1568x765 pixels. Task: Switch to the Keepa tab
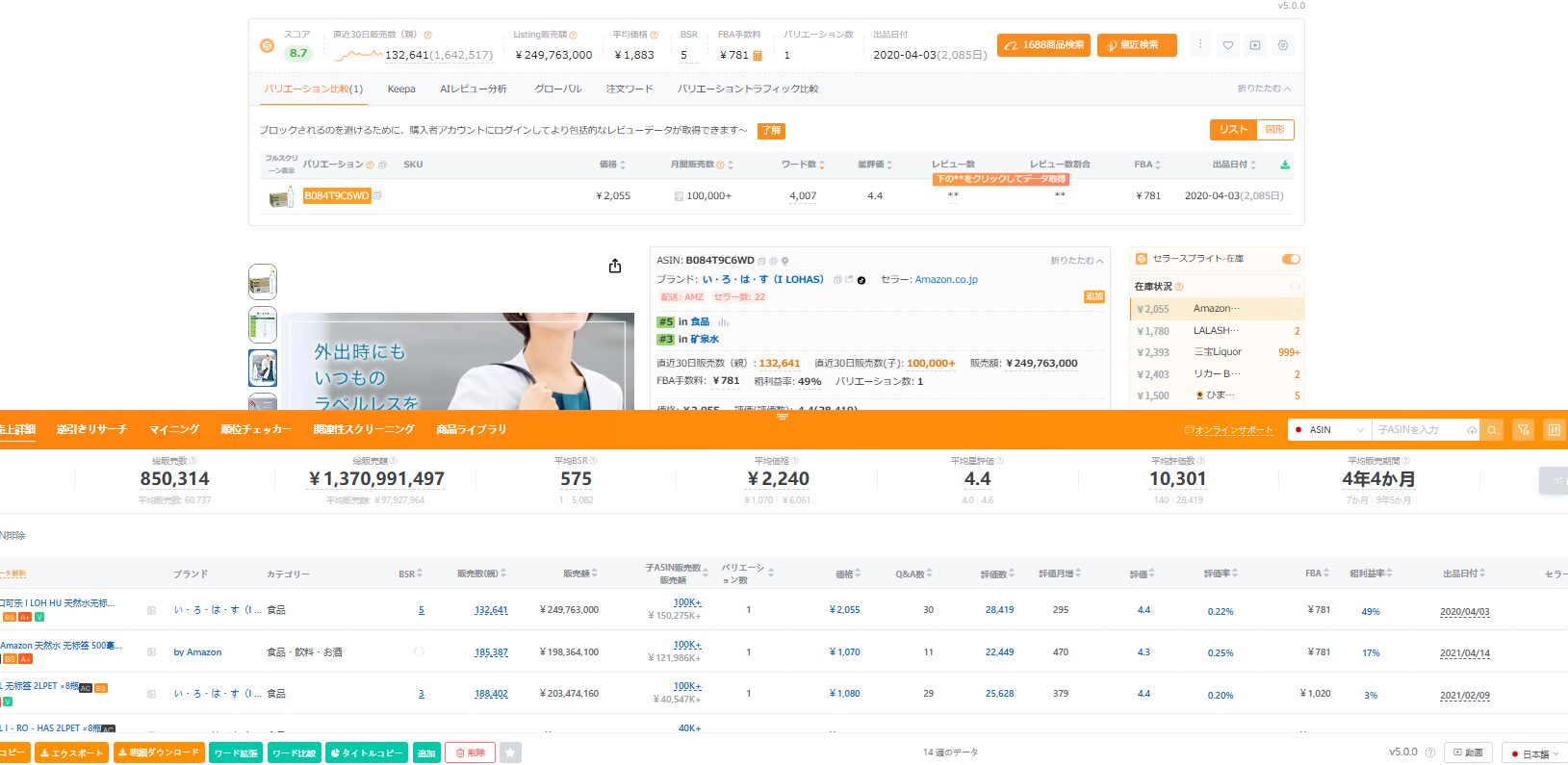(401, 89)
